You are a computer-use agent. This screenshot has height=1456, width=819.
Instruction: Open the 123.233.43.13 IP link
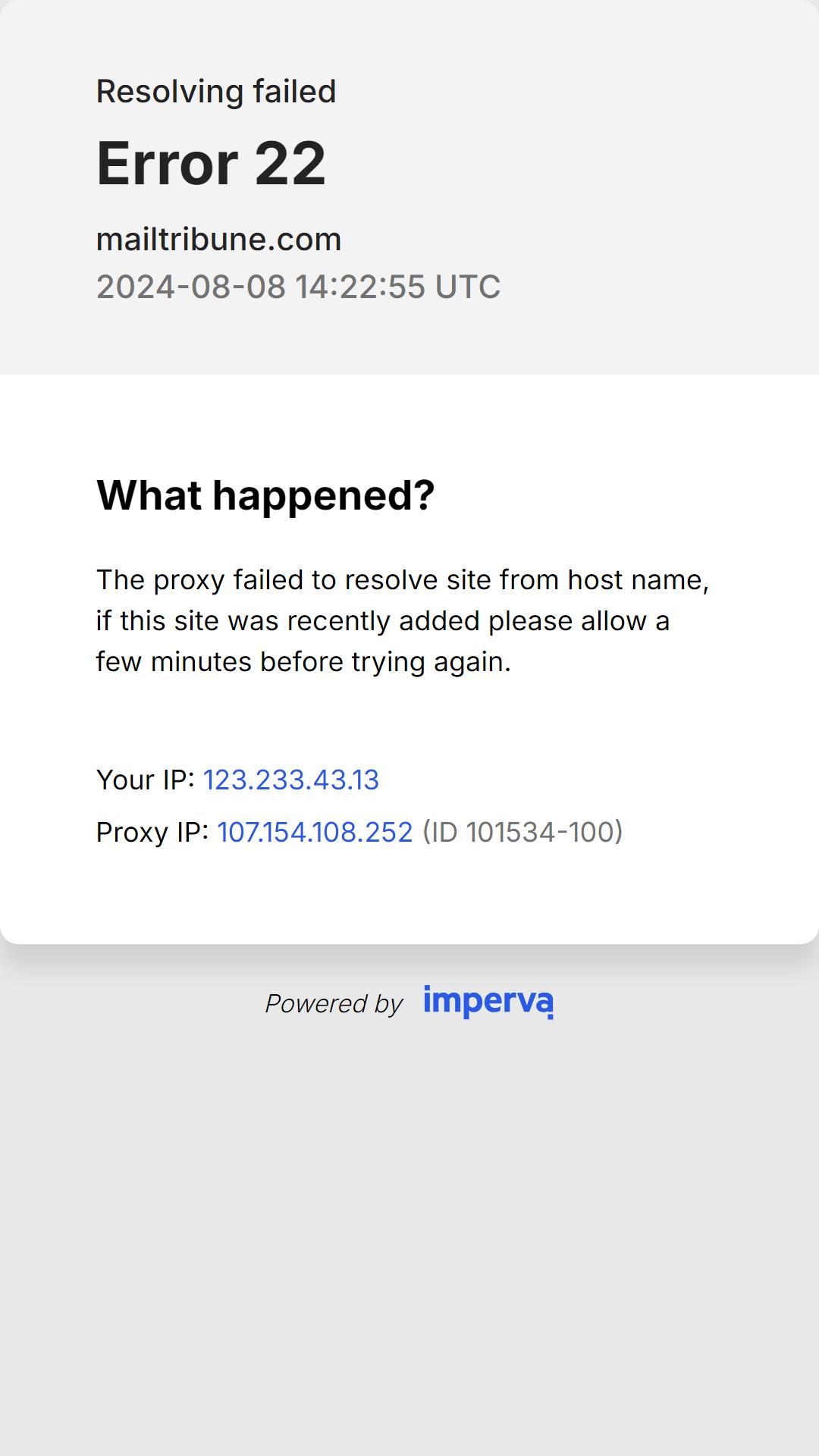291,780
